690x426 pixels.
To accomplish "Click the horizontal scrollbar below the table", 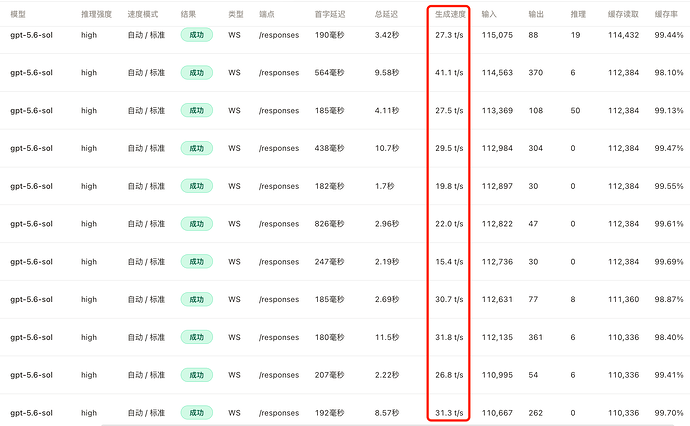I will tap(387, 425).
